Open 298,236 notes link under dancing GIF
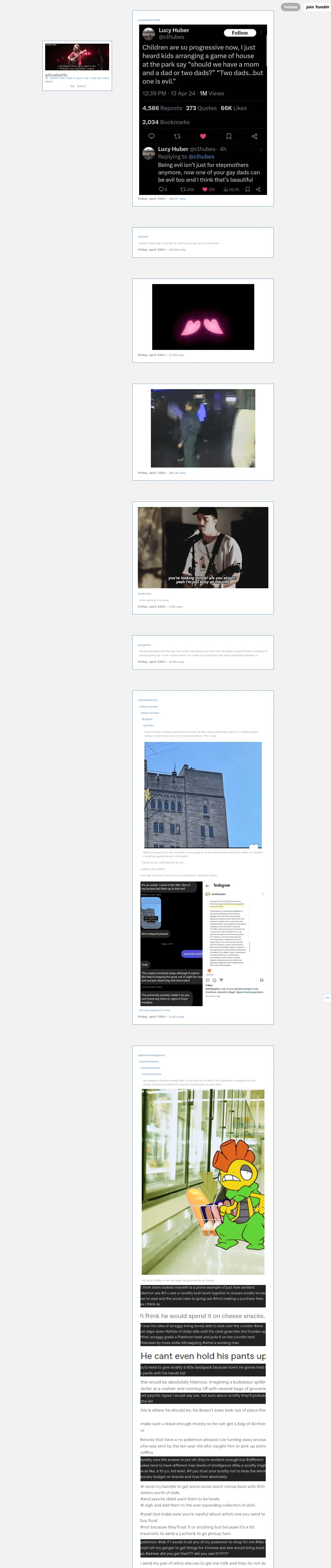This screenshot has width=331, height=1568. [x=177, y=473]
